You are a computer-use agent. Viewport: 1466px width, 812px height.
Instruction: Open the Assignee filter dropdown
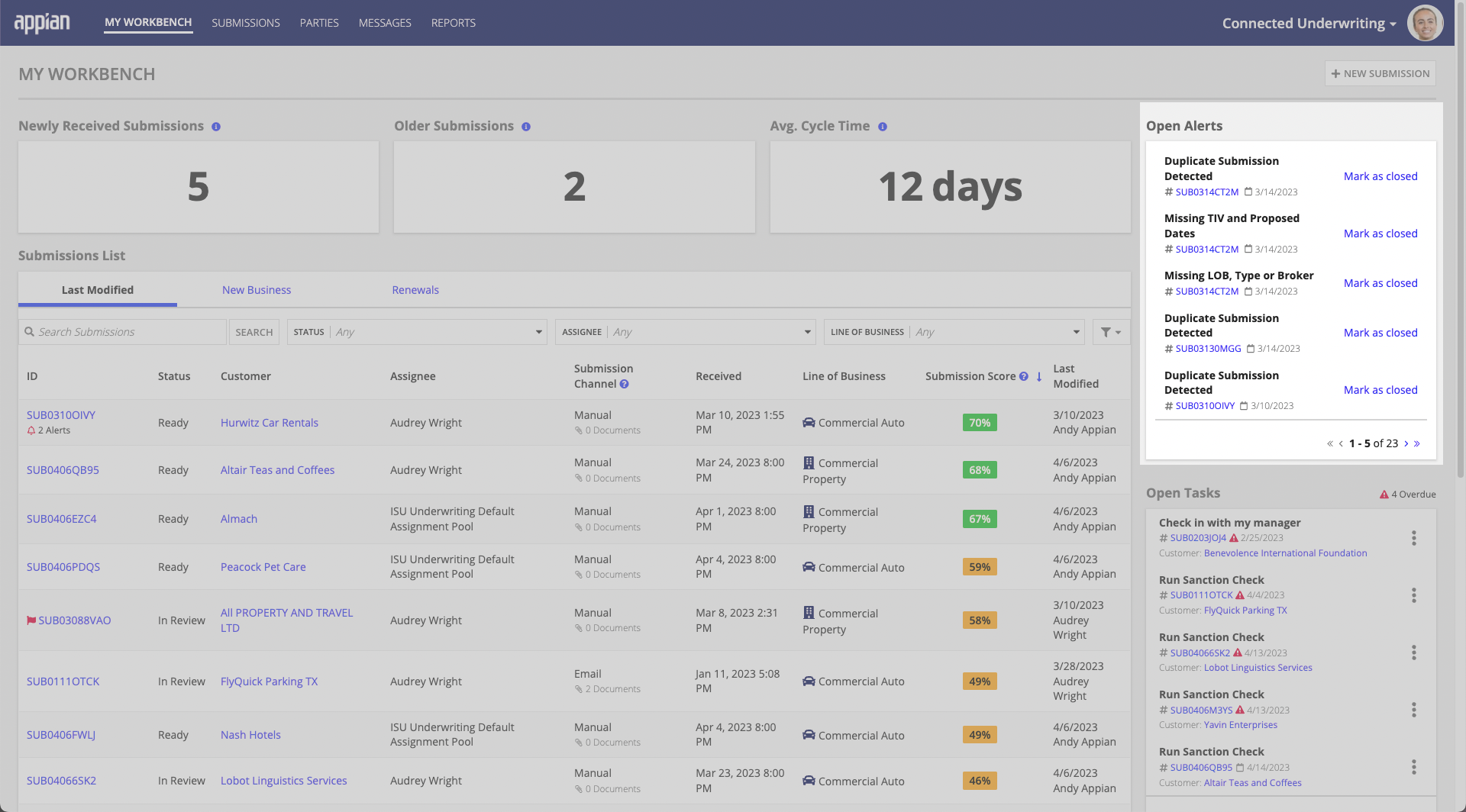coord(686,332)
